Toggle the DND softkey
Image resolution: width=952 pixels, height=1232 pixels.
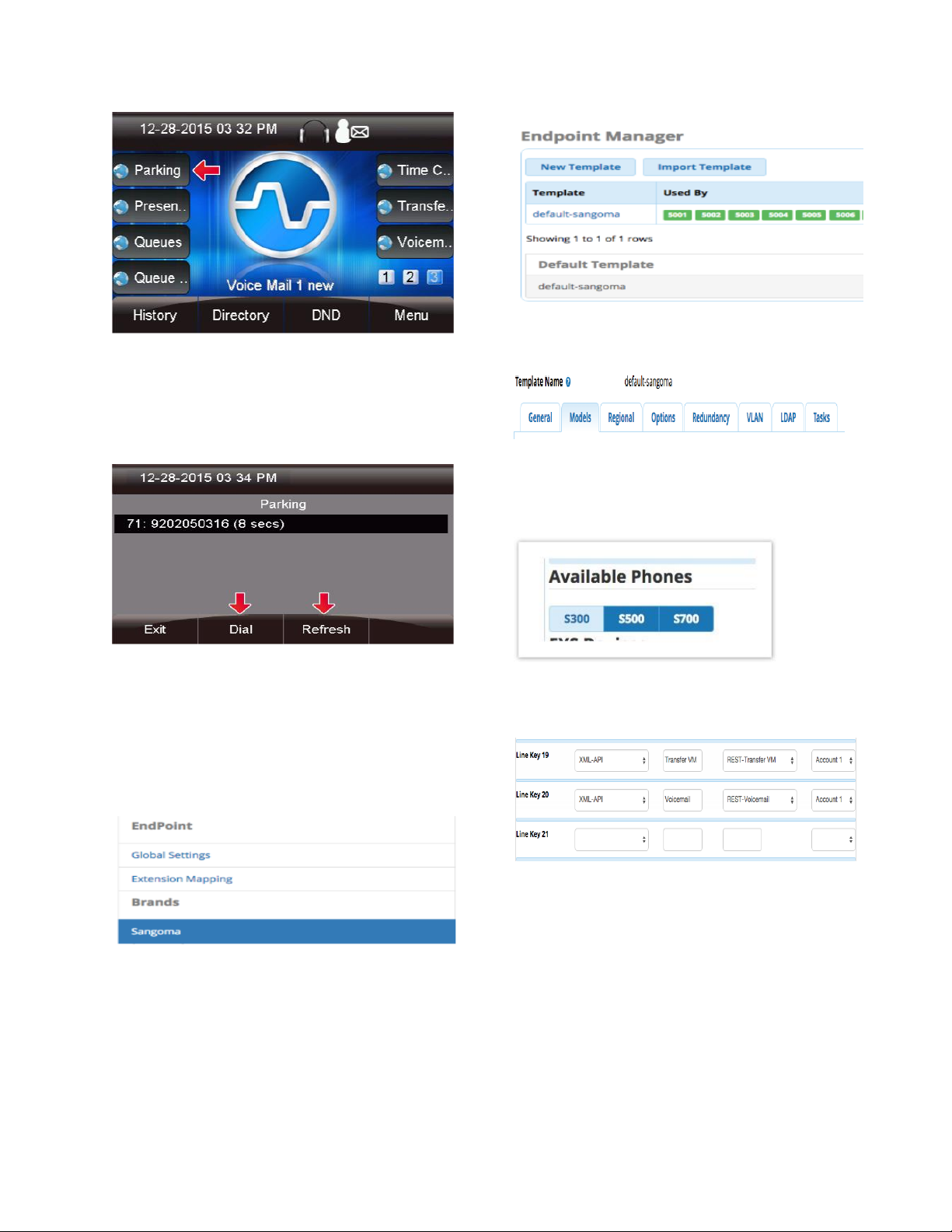tap(326, 316)
